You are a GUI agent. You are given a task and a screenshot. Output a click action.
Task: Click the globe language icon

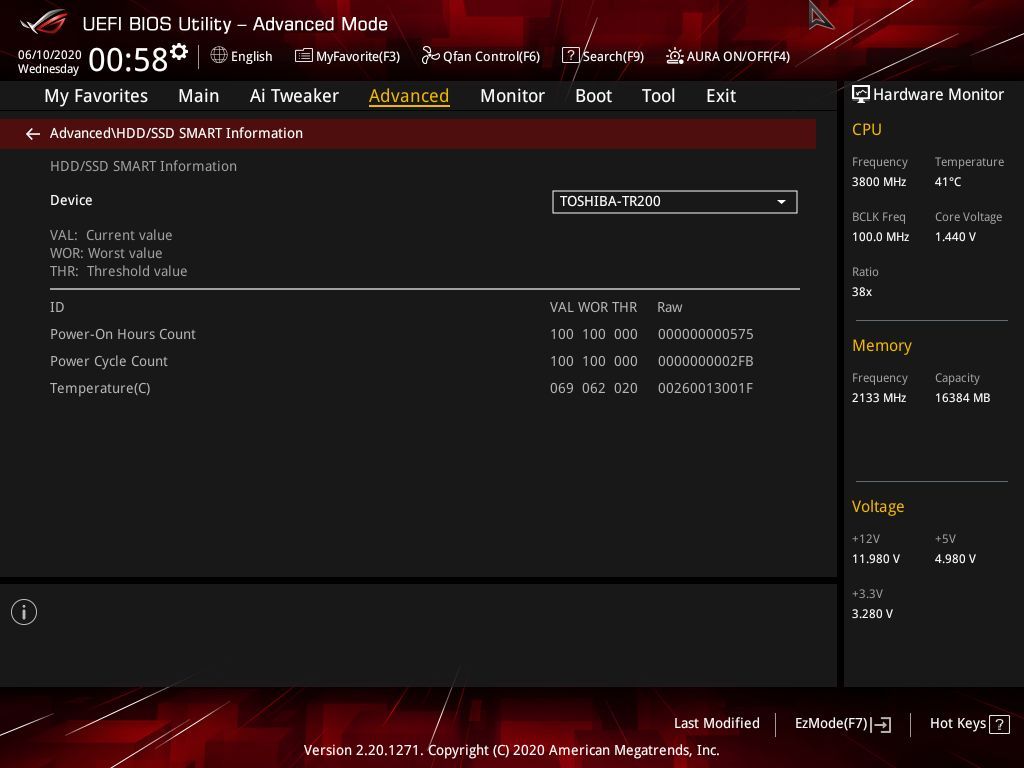pos(219,56)
